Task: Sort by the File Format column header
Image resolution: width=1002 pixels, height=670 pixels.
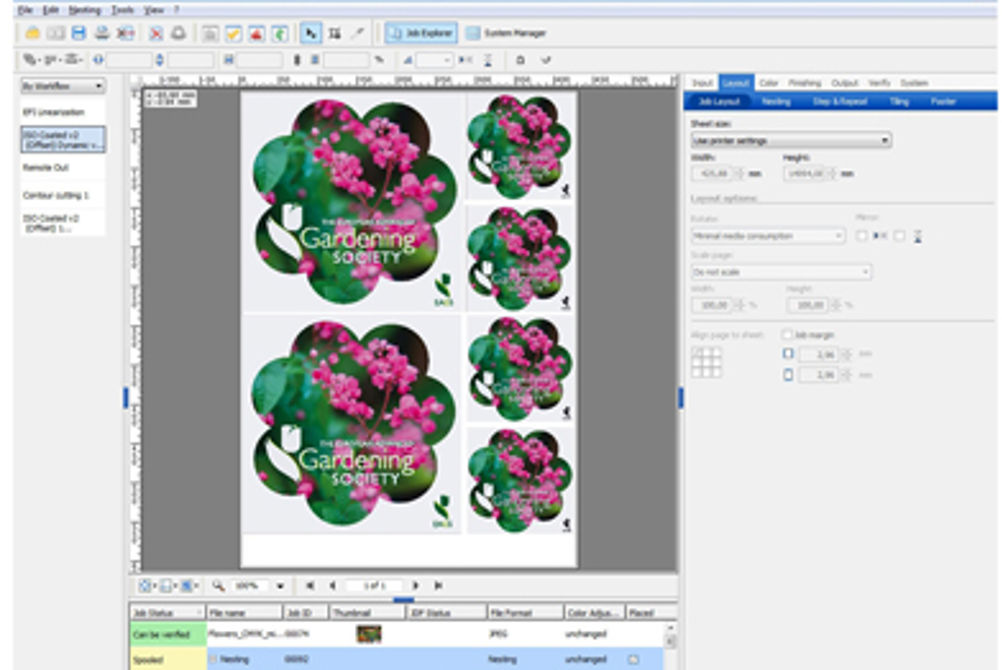Action: (x=525, y=612)
